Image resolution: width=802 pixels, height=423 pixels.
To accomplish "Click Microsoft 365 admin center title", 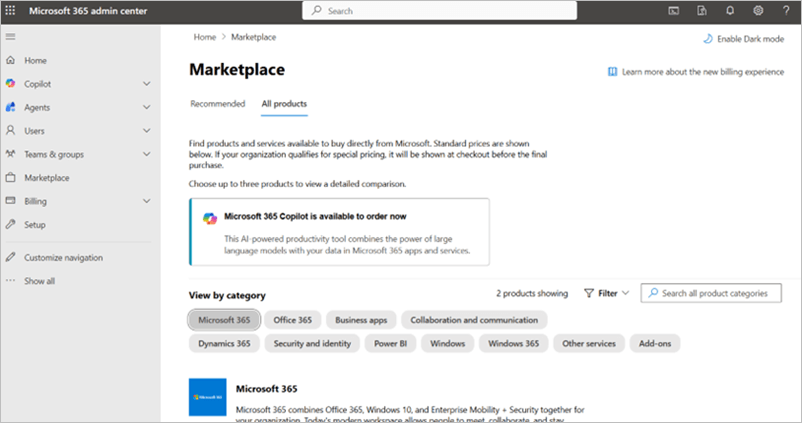I will [88, 11].
